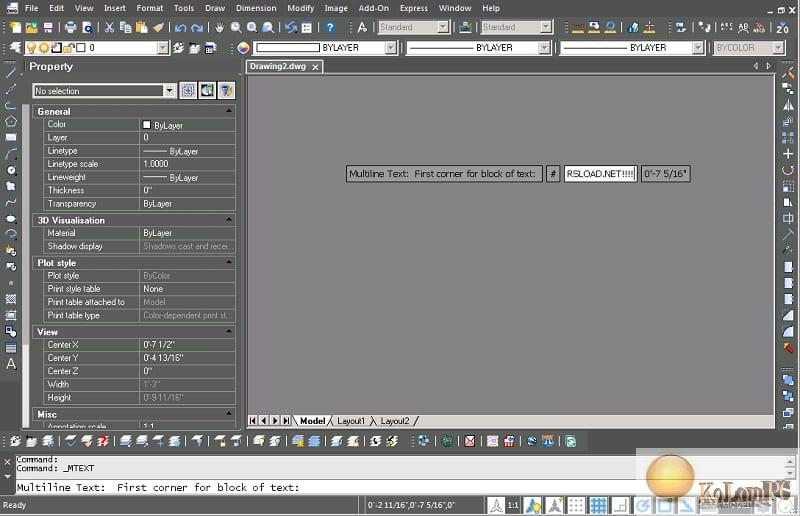Go to first layout tab arrow
The width and height of the screenshot is (800, 516).
click(x=253, y=421)
